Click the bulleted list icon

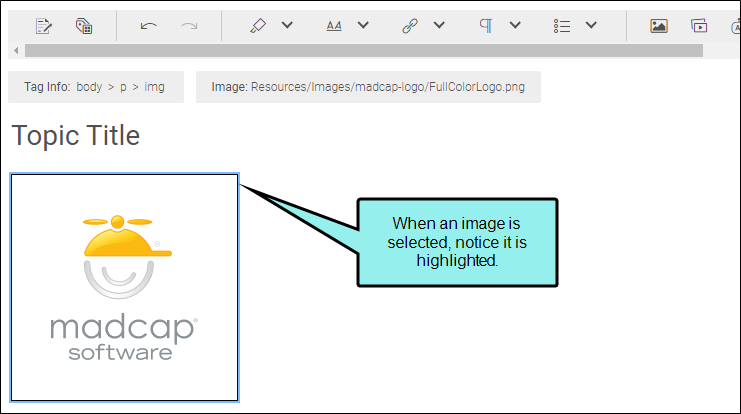pyautogui.click(x=562, y=26)
